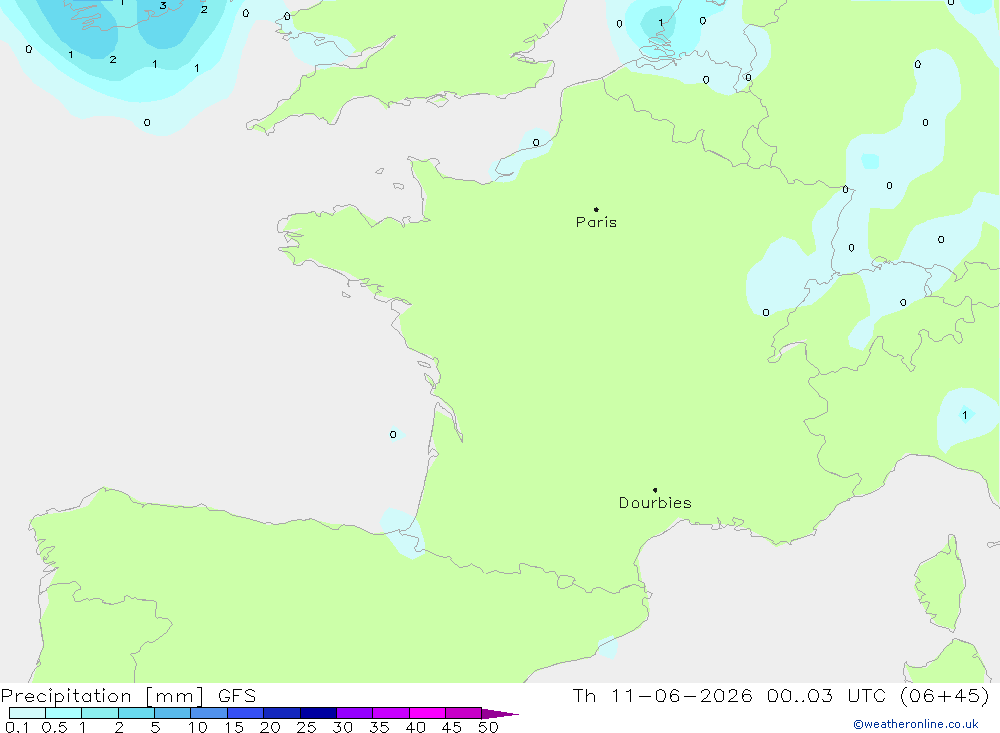The width and height of the screenshot is (1000, 733).
Task: Click the forecast date 11-06-2026
Action: click(682, 696)
